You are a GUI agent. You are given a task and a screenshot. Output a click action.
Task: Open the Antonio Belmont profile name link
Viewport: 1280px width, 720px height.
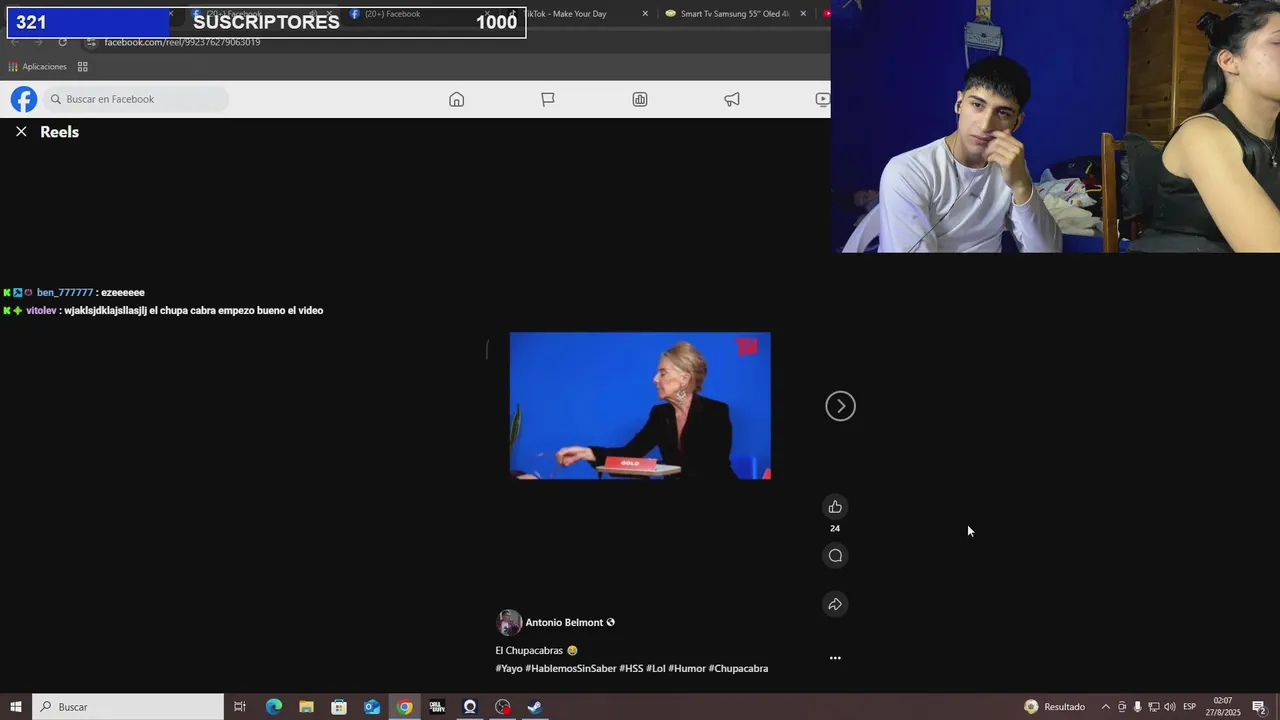564,622
